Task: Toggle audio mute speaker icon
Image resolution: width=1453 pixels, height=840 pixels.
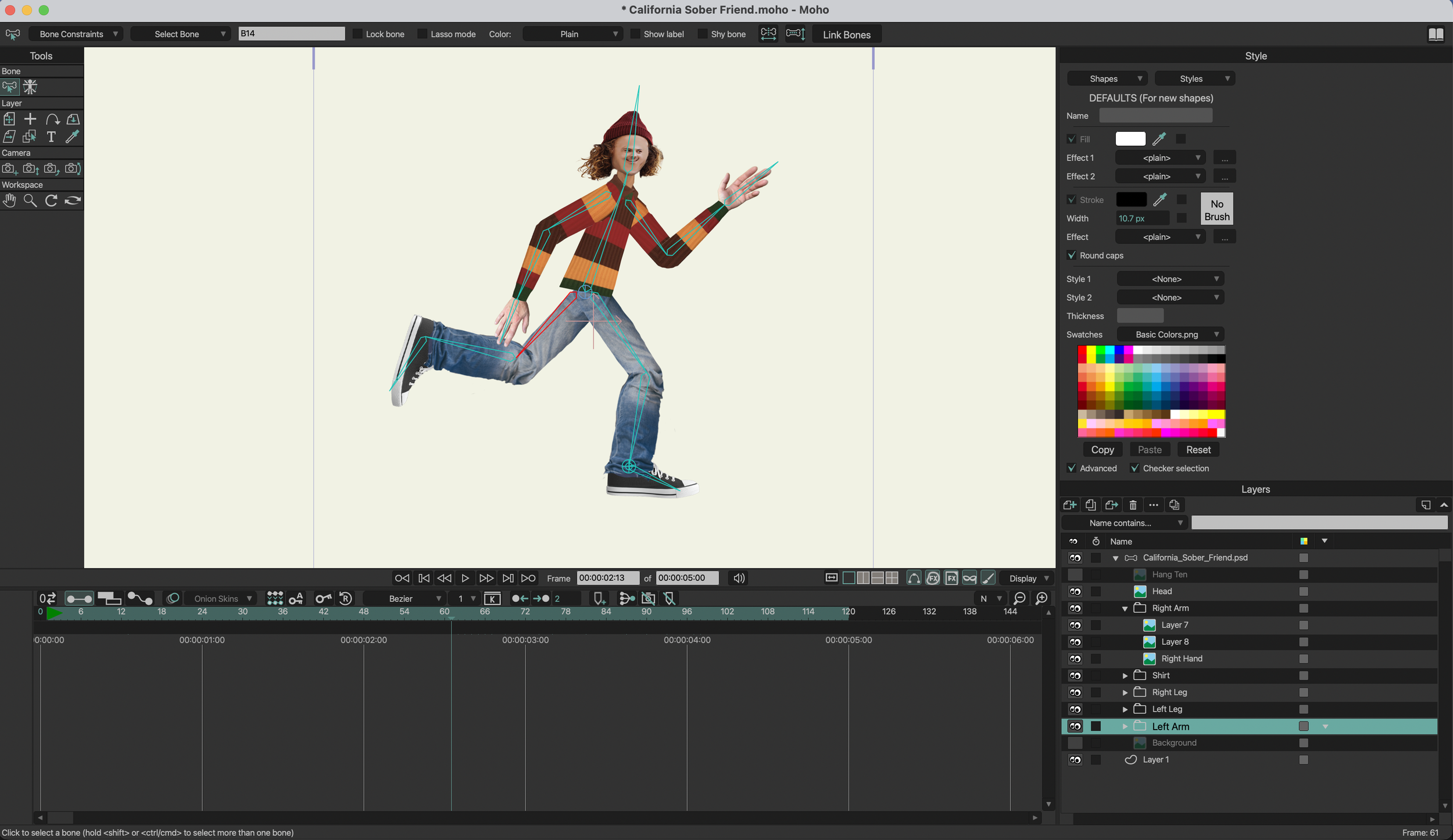Action: tap(739, 578)
